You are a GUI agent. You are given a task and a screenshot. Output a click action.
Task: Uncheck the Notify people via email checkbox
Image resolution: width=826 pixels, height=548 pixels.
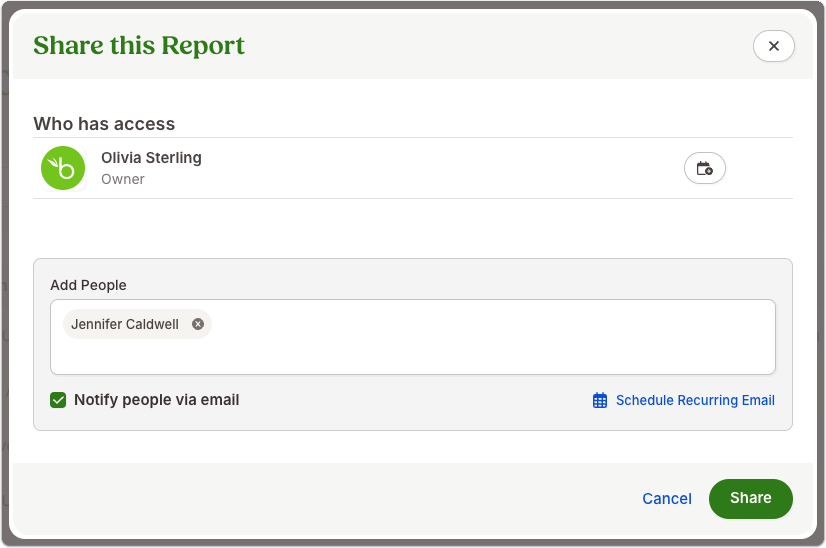click(x=58, y=400)
